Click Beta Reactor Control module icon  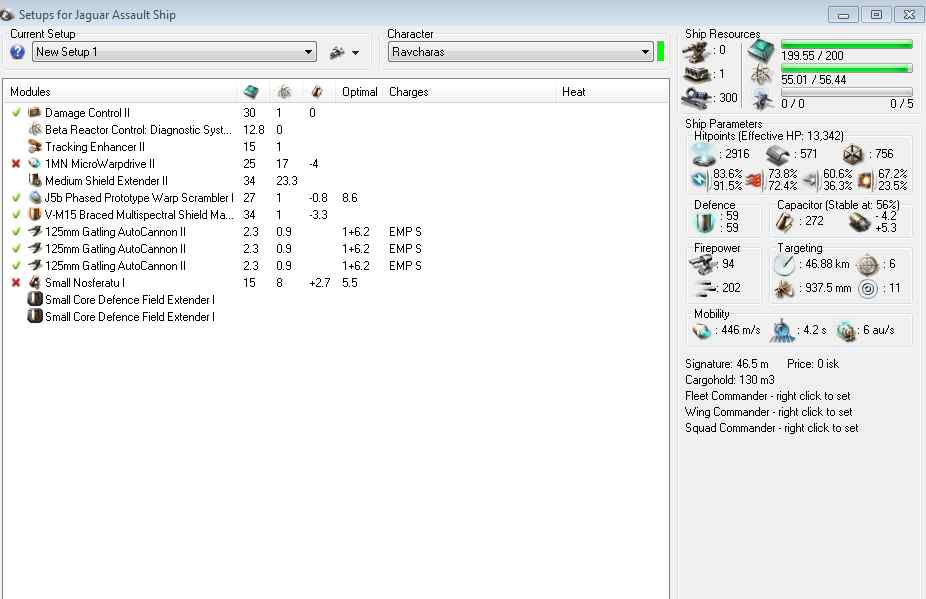point(35,129)
